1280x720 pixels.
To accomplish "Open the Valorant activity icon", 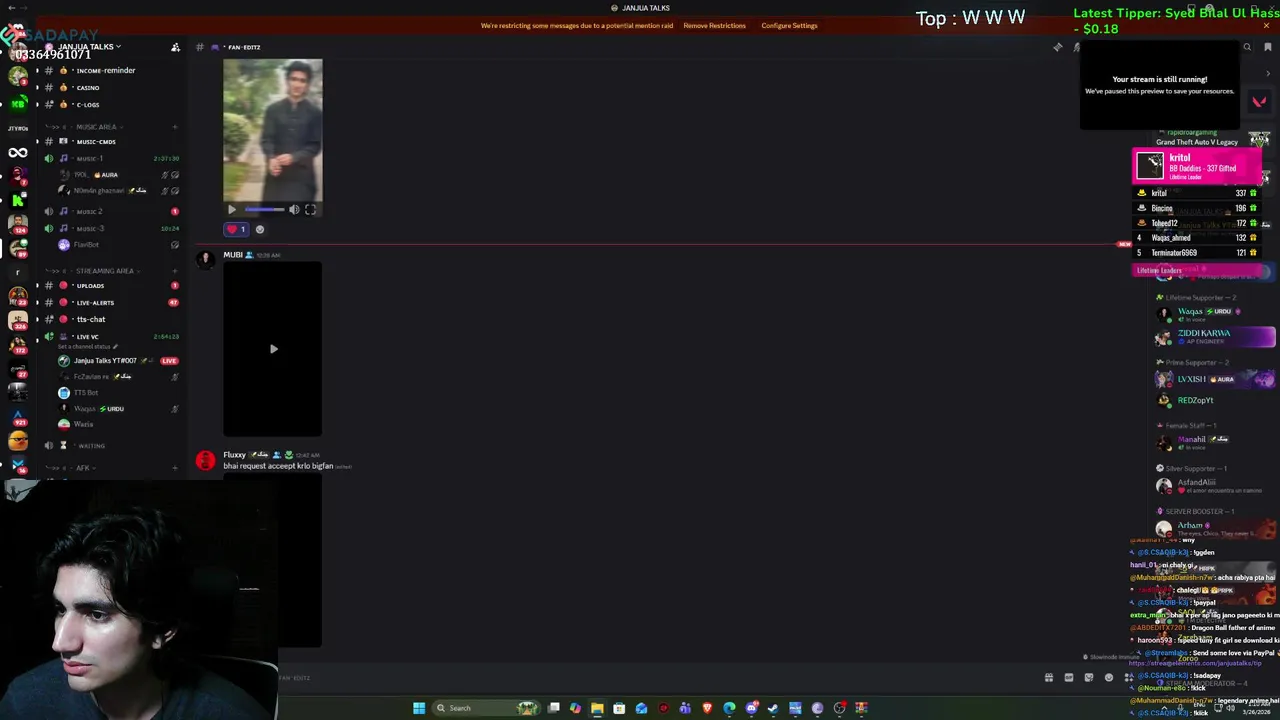I will tap(1259, 101).
